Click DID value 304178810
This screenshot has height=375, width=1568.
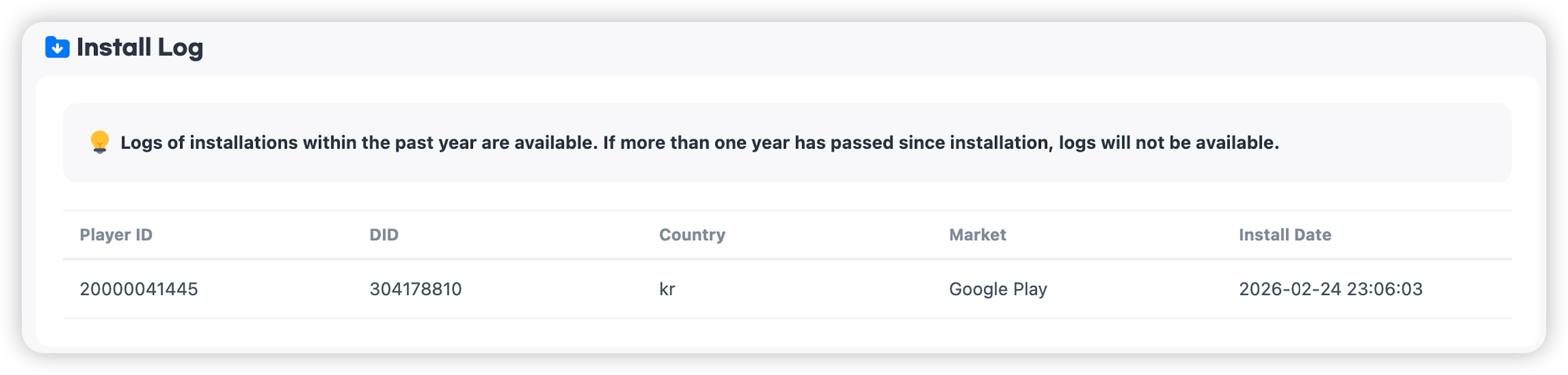point(415,289)
